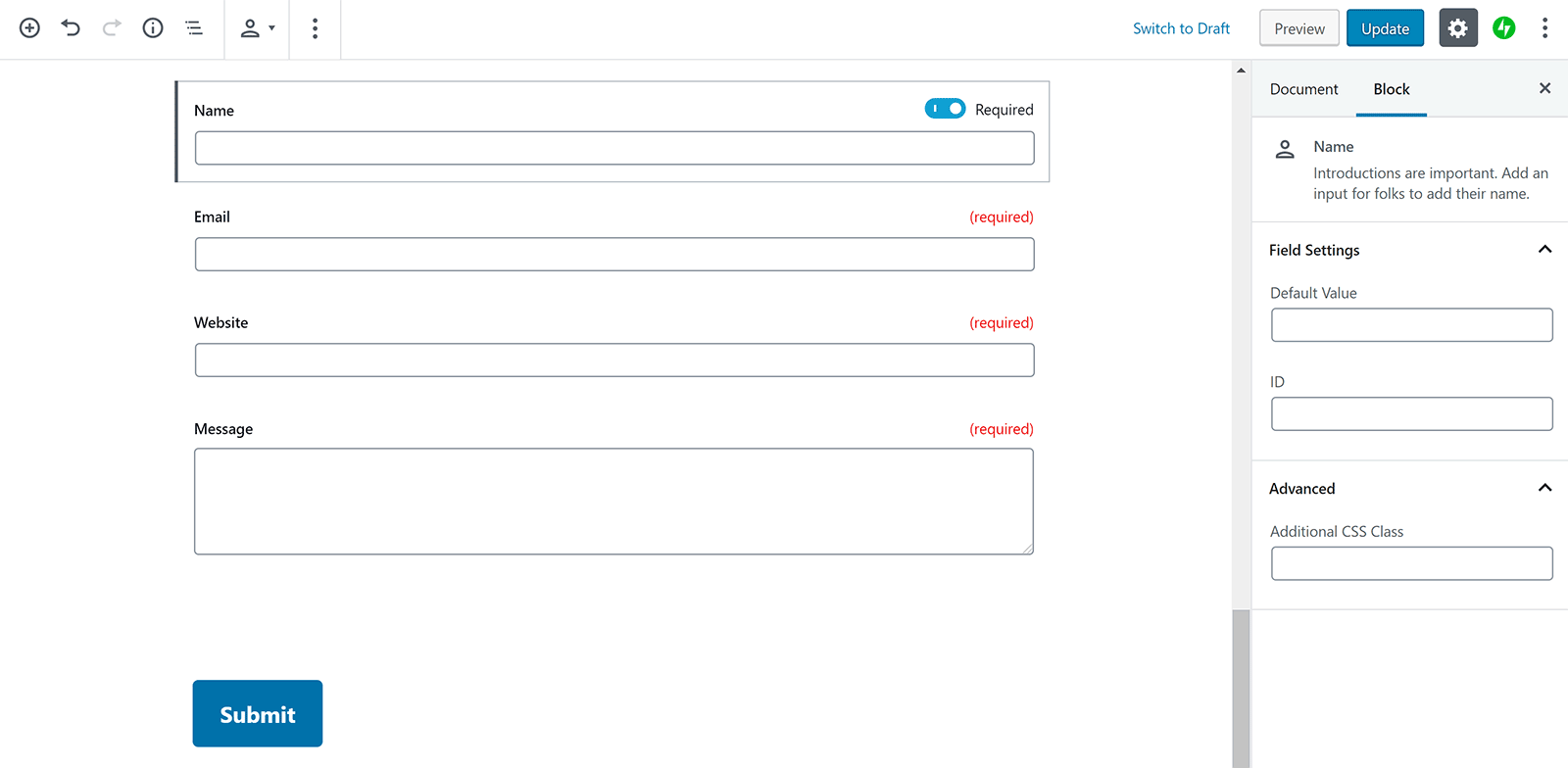The height and width of the screenshot is (768, 1568).
Task: Click the Default Value input
Action: (1412, 325)
